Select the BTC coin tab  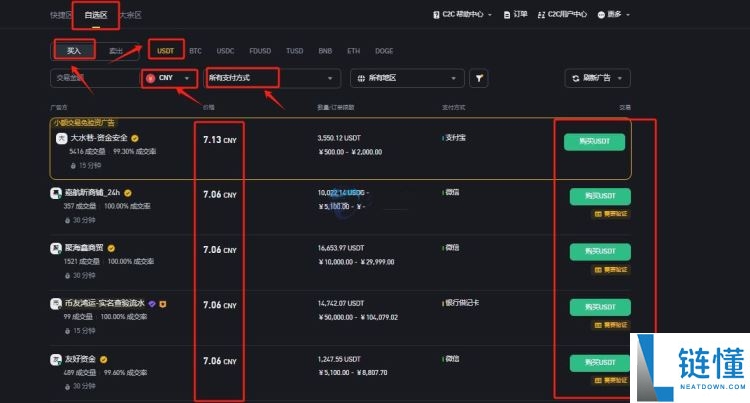(x=196, y=51)
